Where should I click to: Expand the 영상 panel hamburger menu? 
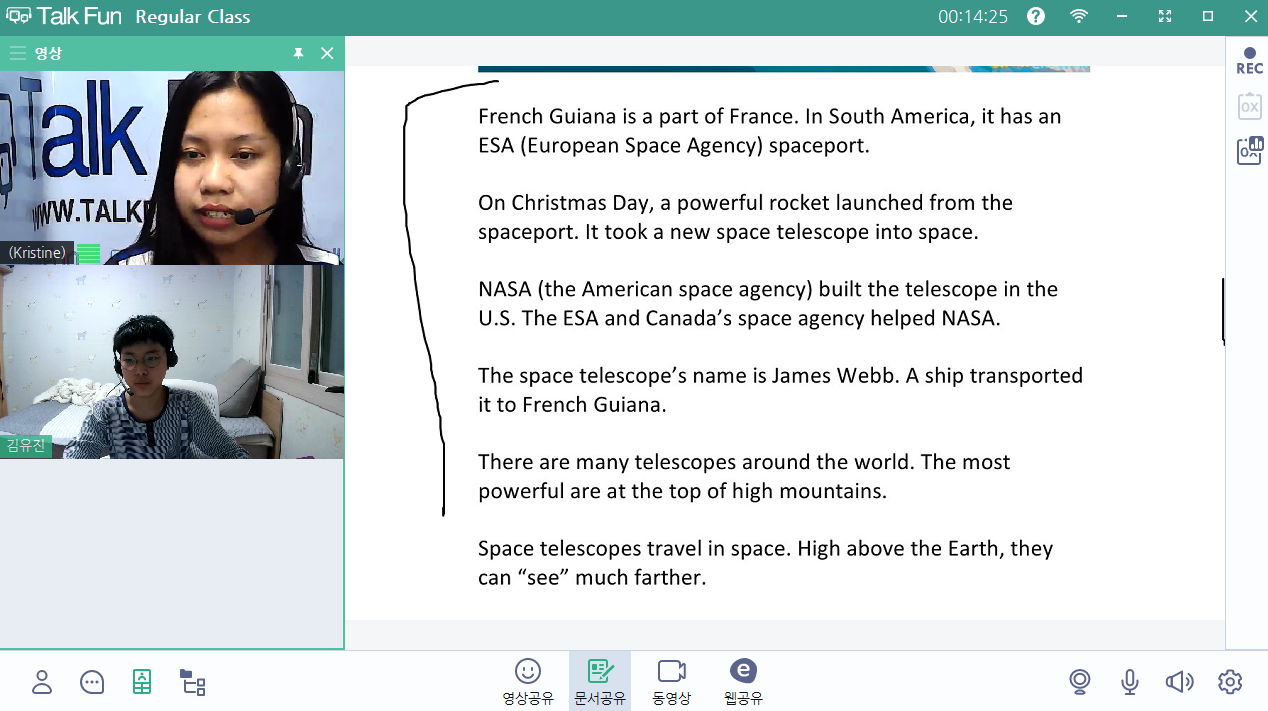point(17,53)
